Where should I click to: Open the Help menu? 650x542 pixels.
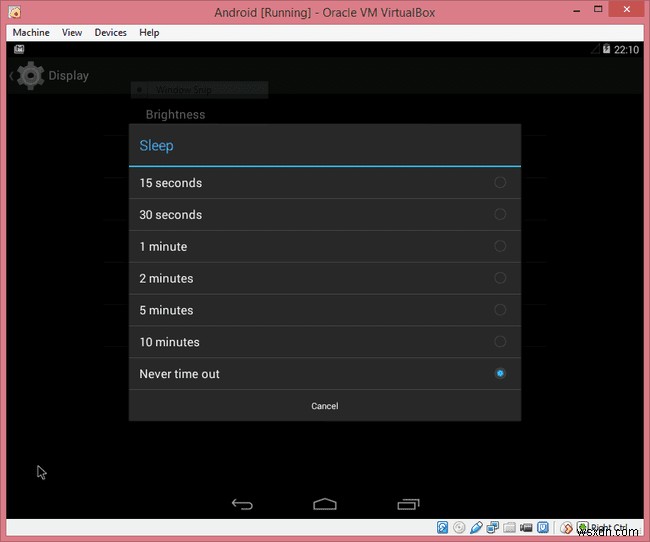click(149, 32)
